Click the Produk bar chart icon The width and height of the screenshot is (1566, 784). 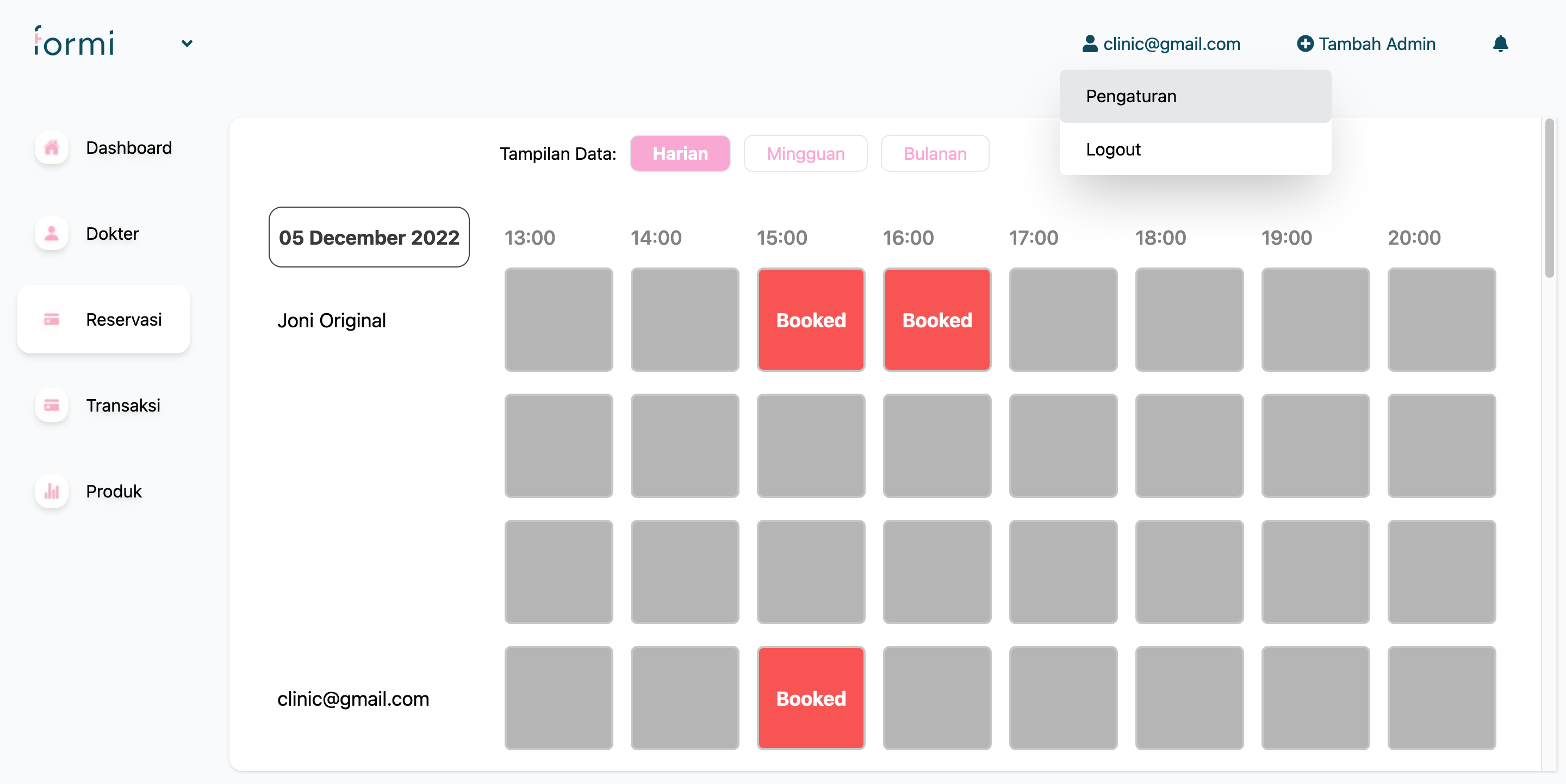click(x=52, y=491)
